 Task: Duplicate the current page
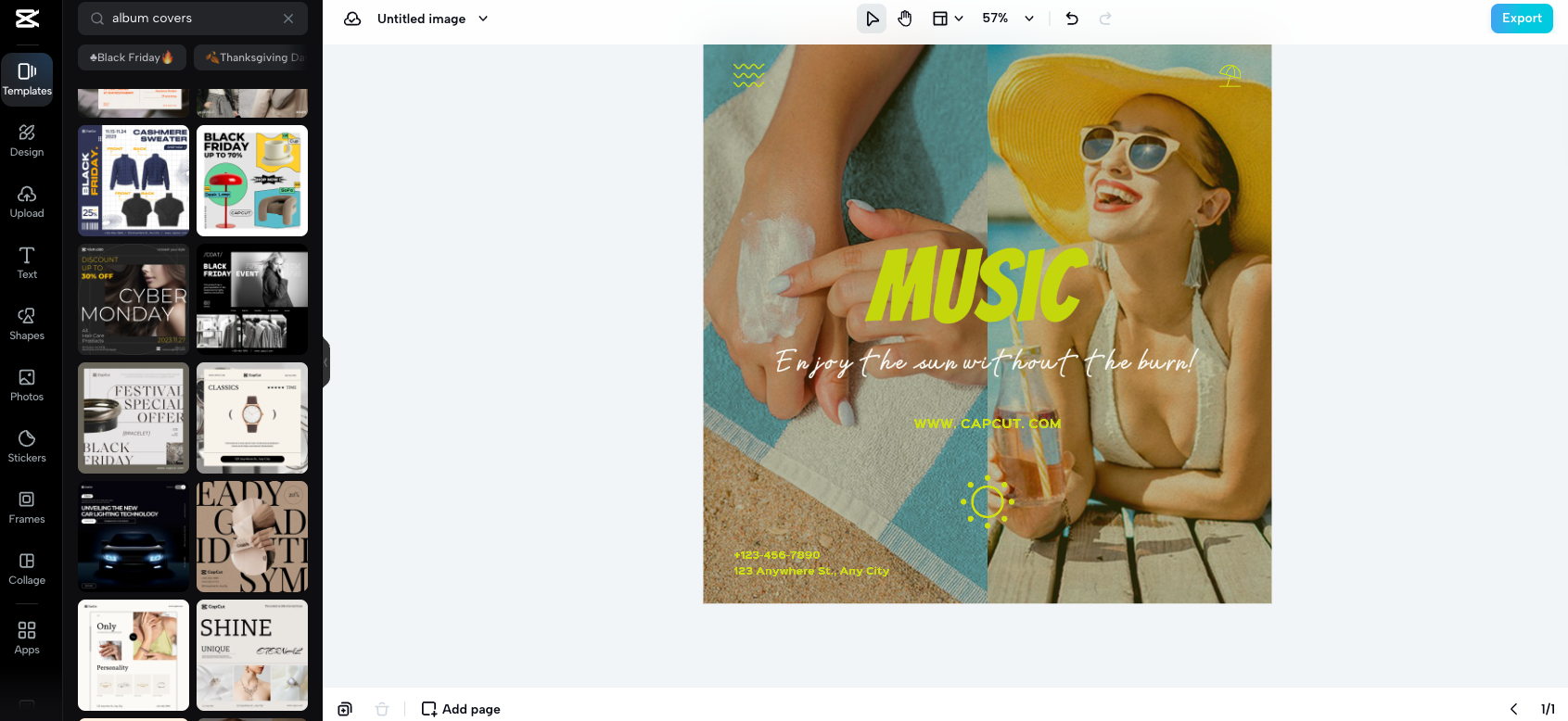tap(345, 709)
